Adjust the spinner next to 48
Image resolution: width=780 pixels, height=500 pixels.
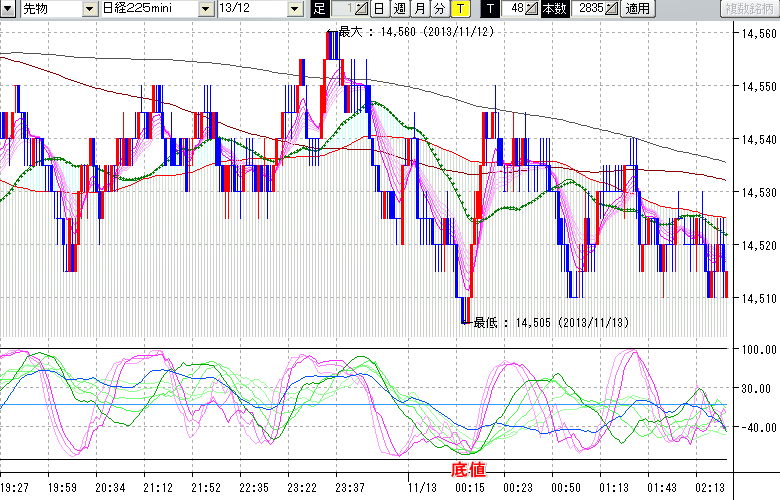[x=533, y=9]
